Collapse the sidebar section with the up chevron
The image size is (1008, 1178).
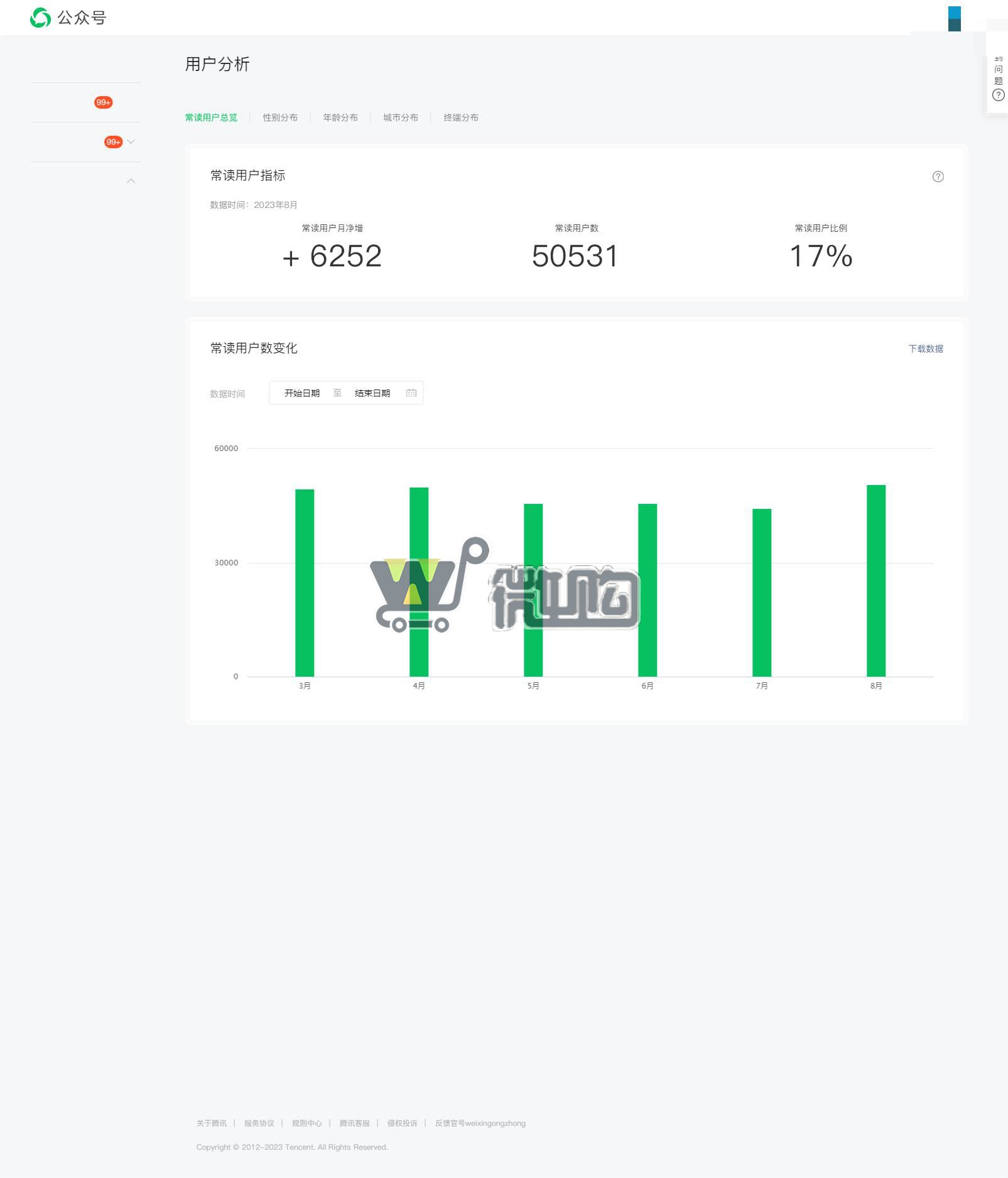click(x=131, y=181)
